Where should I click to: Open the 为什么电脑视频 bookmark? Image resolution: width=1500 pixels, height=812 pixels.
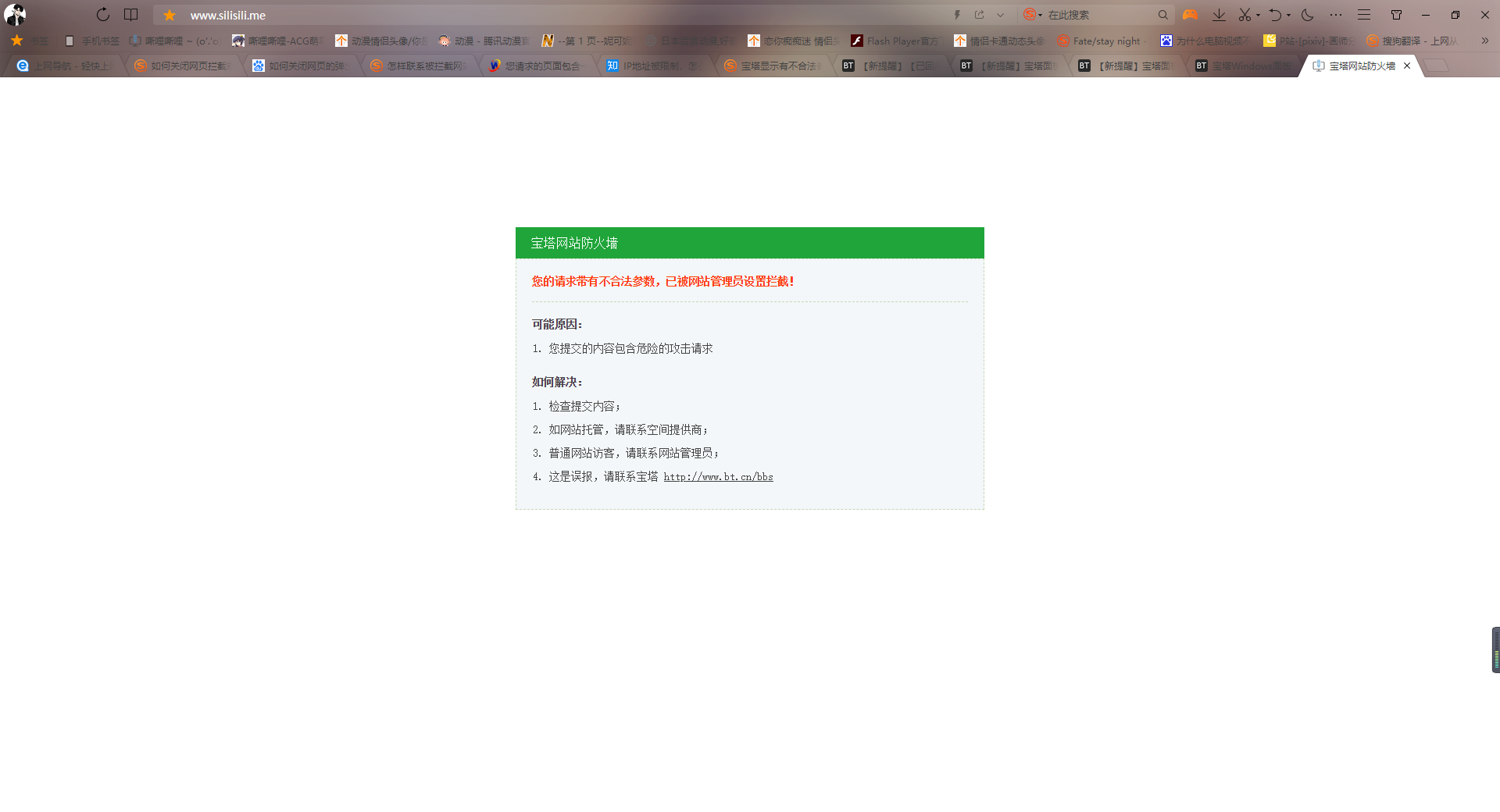click(1206, 41)
